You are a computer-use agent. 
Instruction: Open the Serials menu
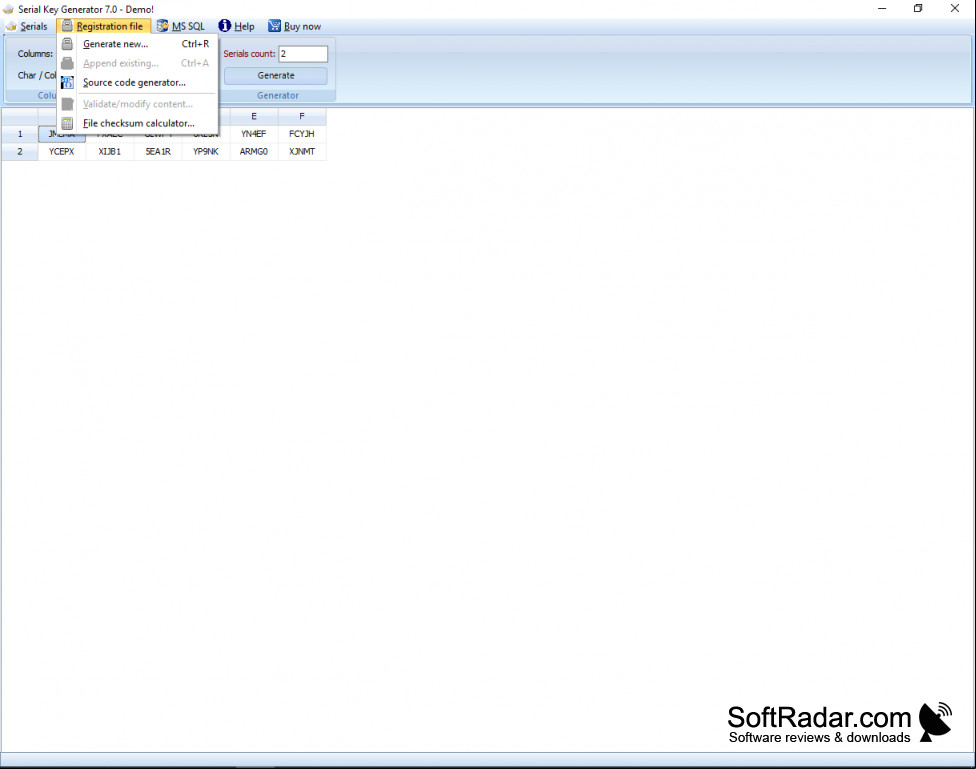pos(27,26)
